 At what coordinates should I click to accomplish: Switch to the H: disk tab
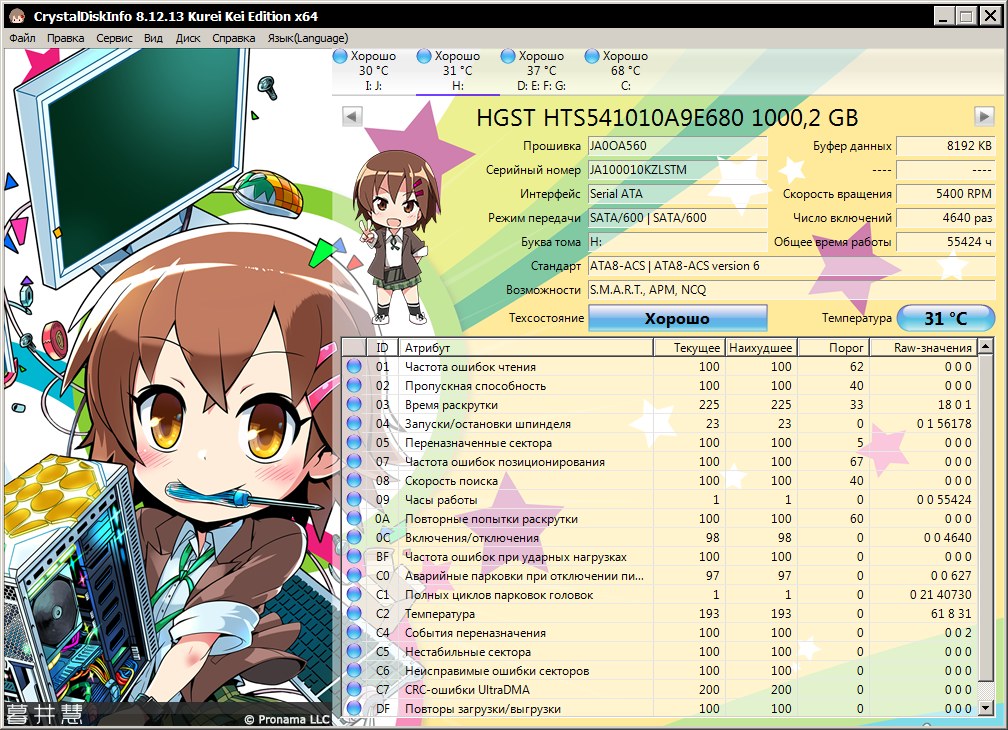pos(457,71)
